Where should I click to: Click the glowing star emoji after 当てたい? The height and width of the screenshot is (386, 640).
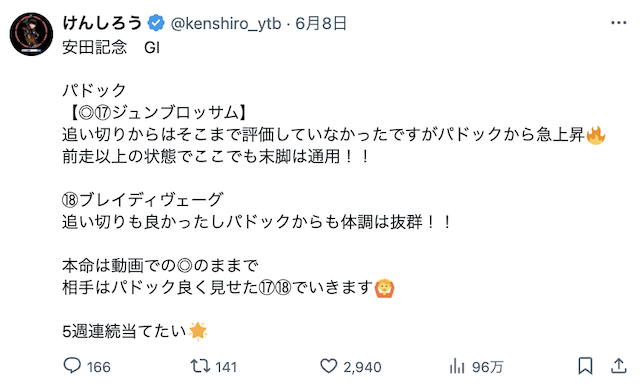tap(198, 331)
